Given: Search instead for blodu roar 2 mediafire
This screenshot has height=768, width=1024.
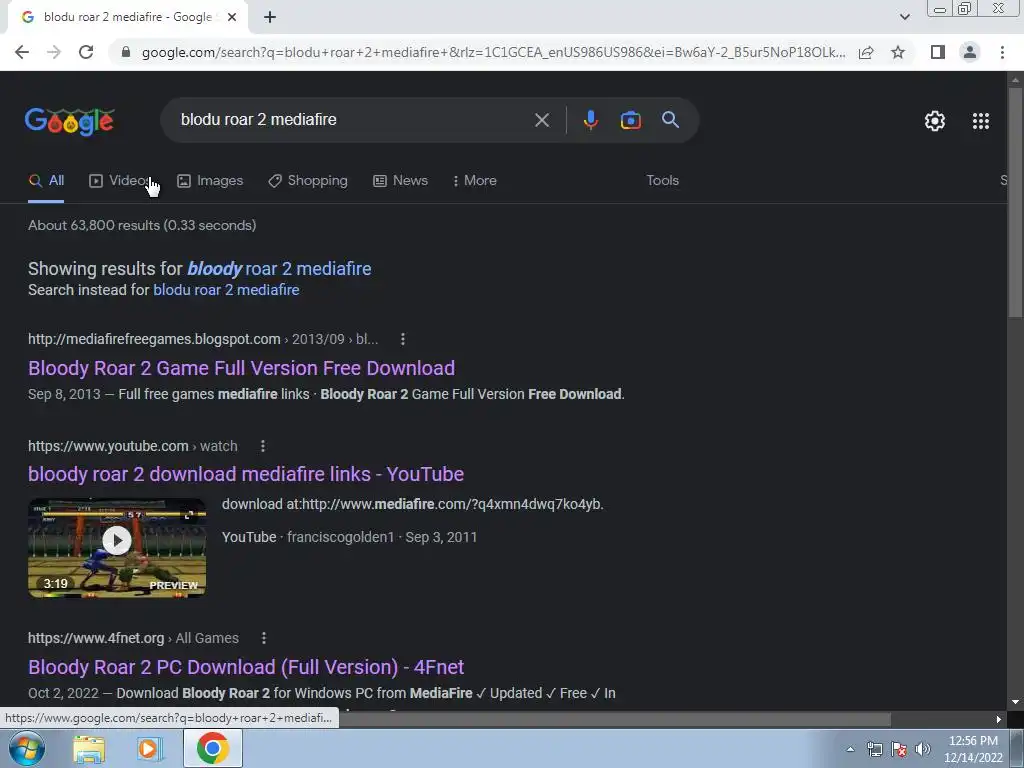Looking at the screenshot, I should click(x=226, y=290).
